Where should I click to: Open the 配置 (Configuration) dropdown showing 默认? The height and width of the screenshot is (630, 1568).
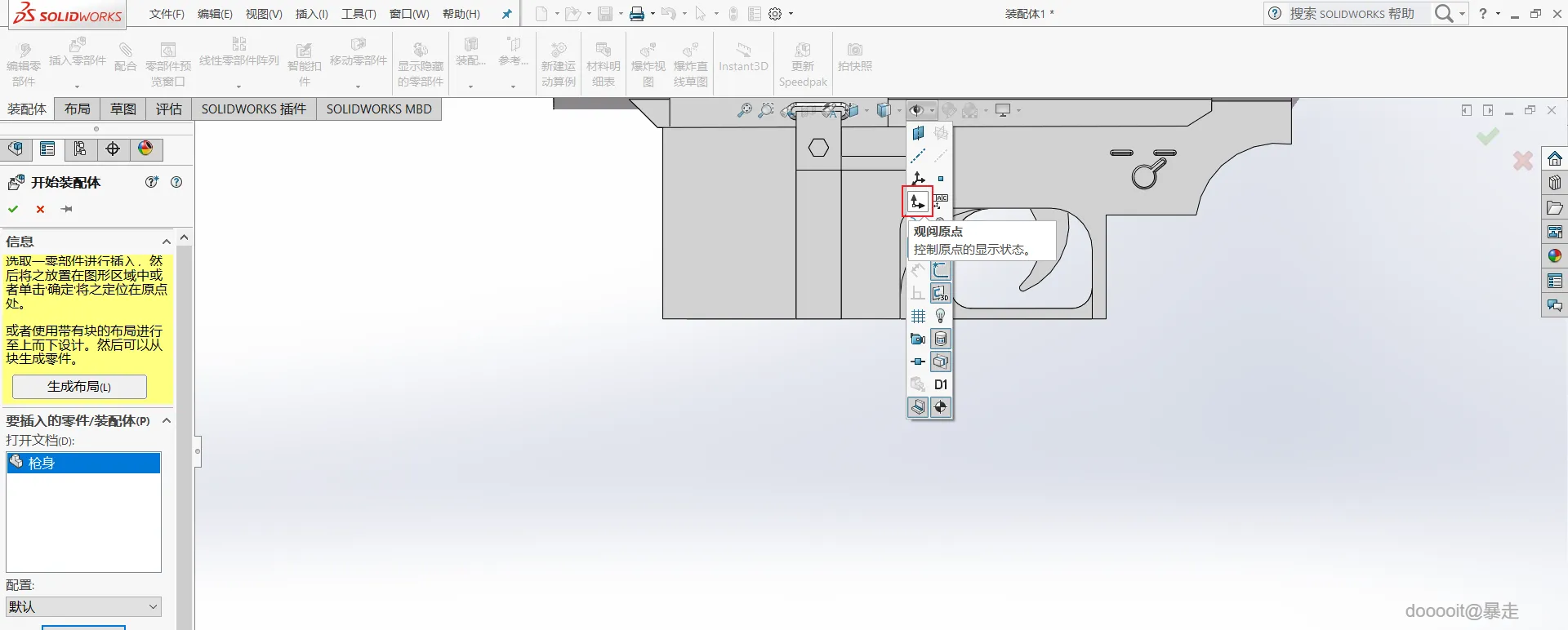click(x=83, y=606)
